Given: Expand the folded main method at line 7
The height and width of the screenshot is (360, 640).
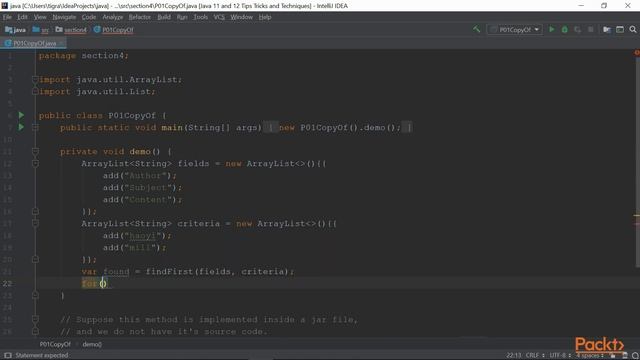Looking at the screenshot, I should click(35, 127).
